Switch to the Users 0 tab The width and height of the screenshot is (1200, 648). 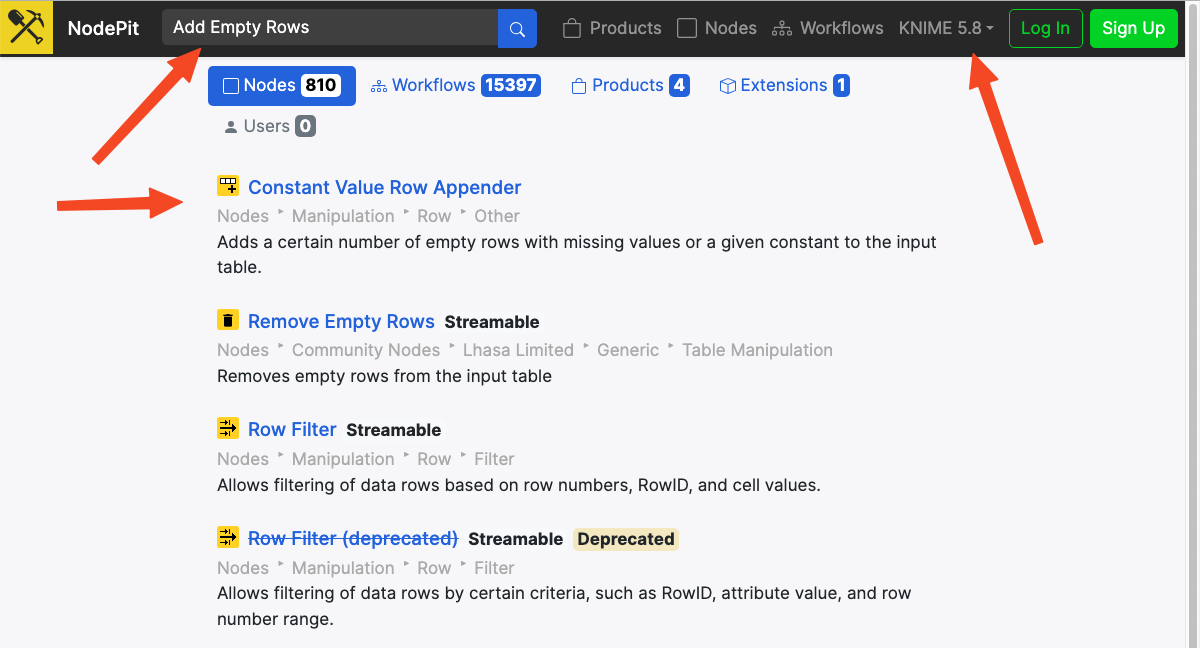coord(267,126)
